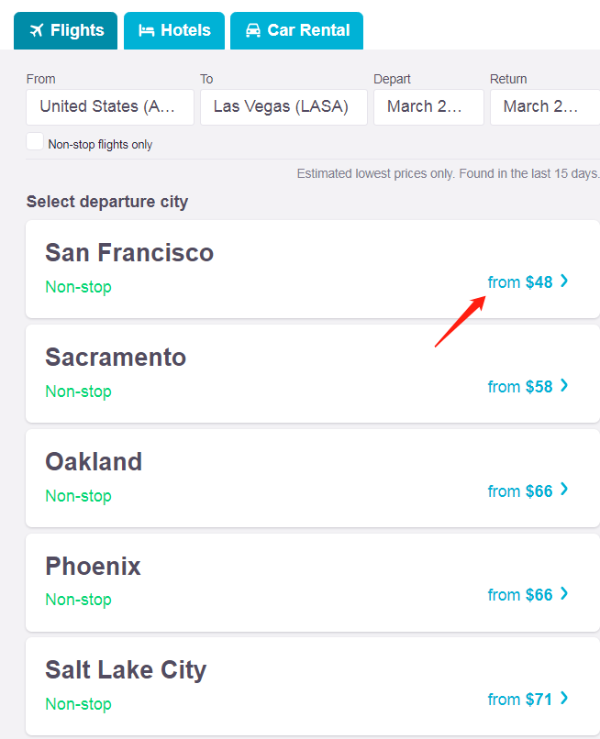This screenshot has height=739, width=600.
Task: Switch to the Hotels tab
Action: (x=174, y=31)
